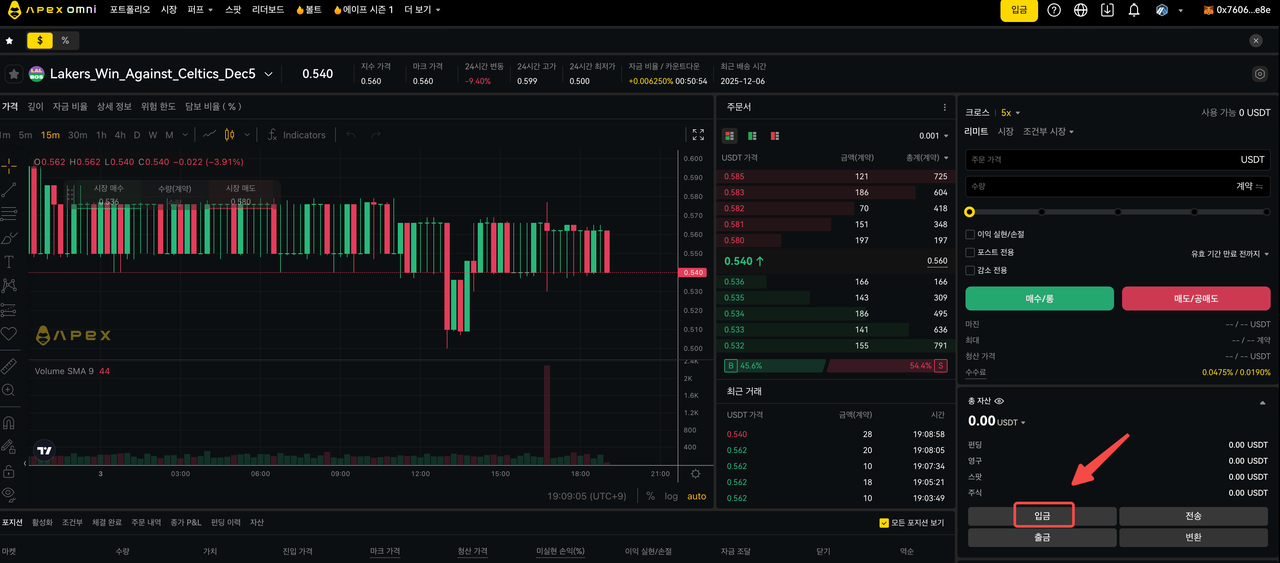The width and height of the screenshot is (1280, 563).
Task: Open order book 0.001 precision dropdown
Action: click(933, 136)
